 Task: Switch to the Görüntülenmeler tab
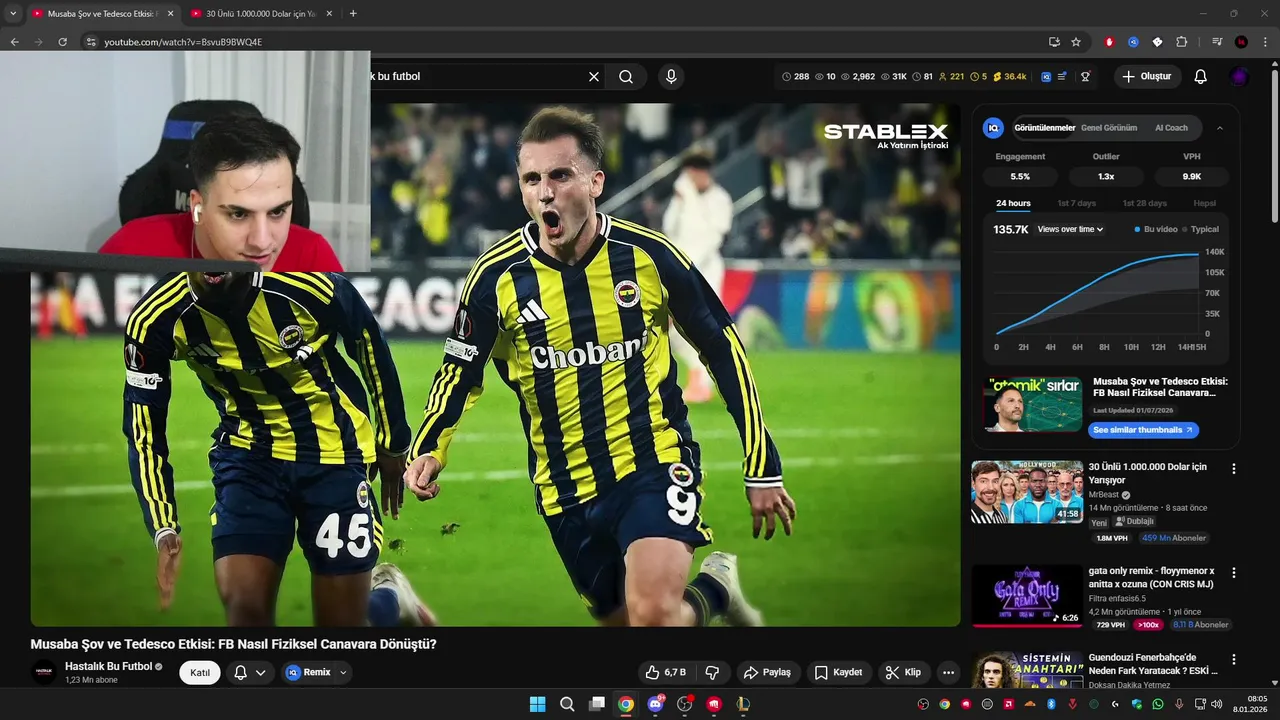[x=1044, y=128]
